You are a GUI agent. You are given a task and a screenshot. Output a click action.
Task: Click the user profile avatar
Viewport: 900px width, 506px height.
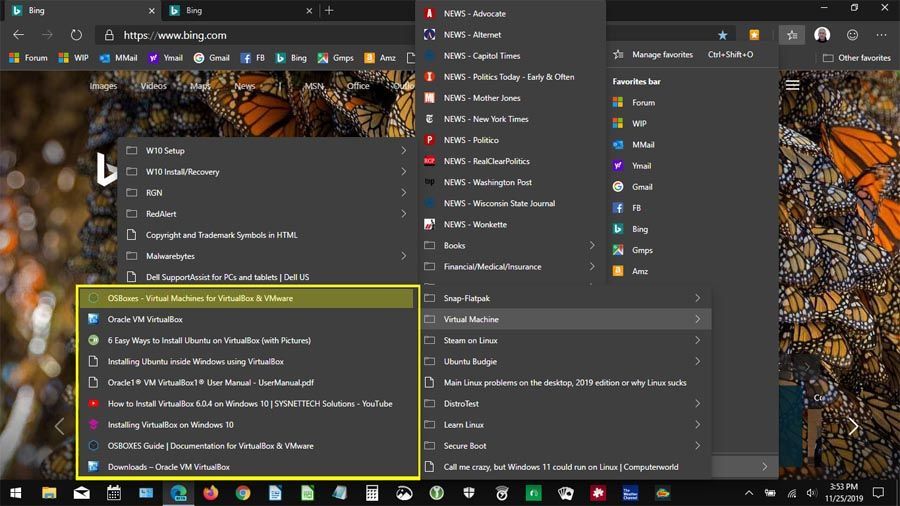click(x=822, y=35)
